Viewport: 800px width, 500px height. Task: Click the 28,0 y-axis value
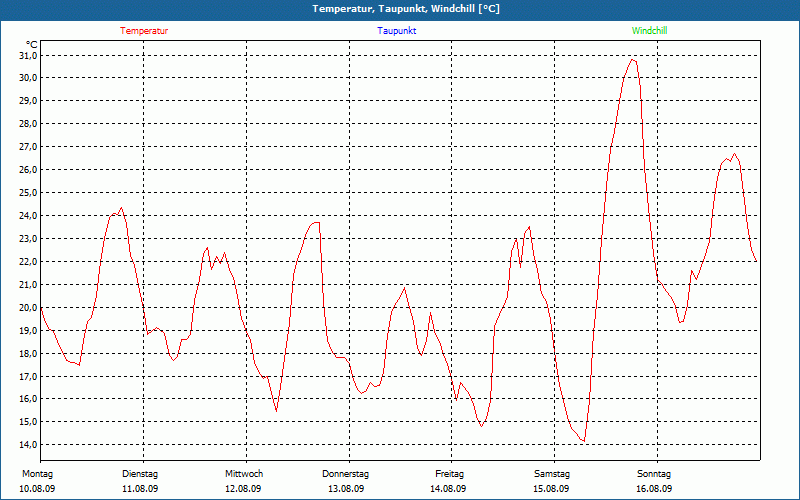(x=29, y=123)
